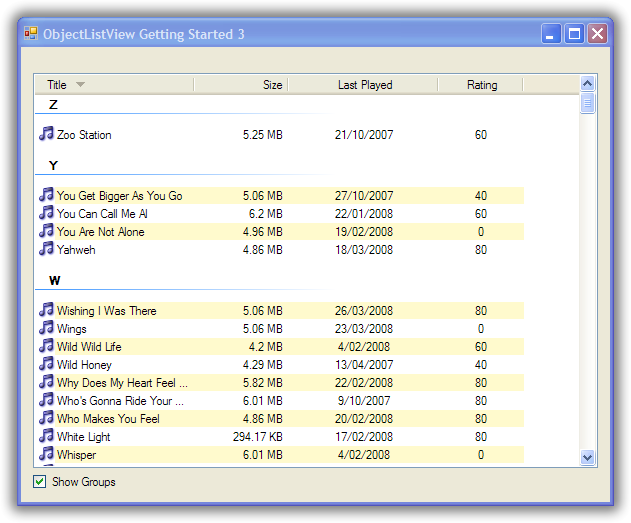The image size is (631, 523).
Task: Select the music icon for Whisper
Action: click(46, 454)
